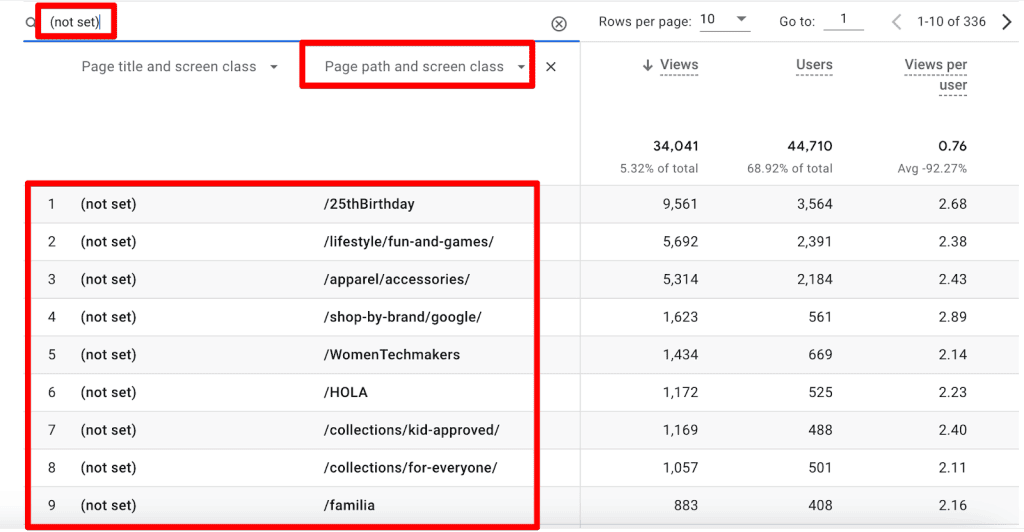Click the /shop-by-brand/google/ page path
The height and width of the screenshot is (532, 1024).
[402, 317]
